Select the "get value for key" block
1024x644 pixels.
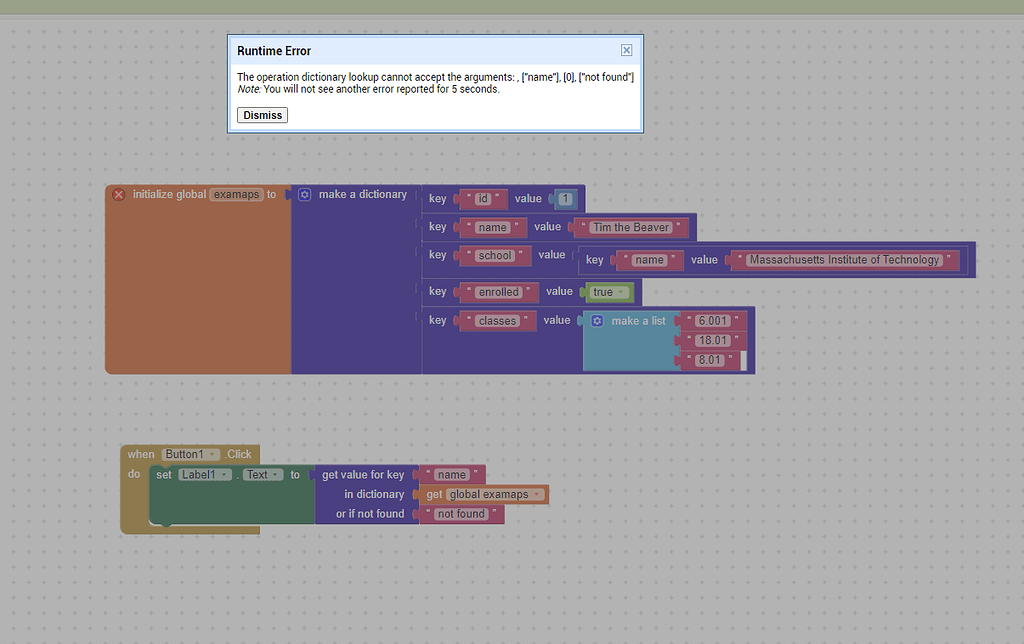tap(362, 475)
